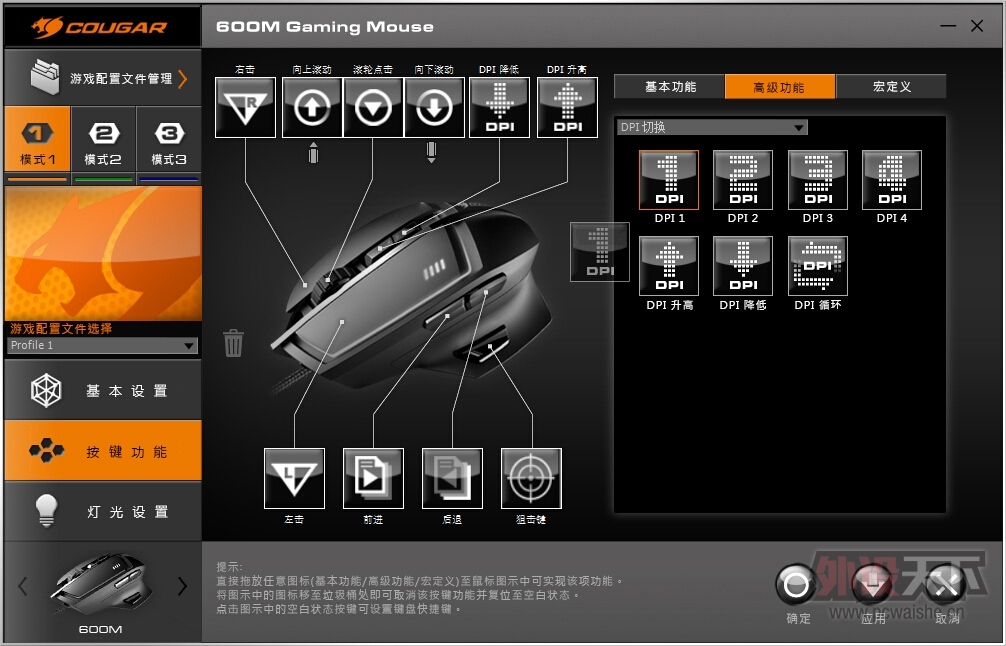Go to 基本设置 basic settings
The image size is (1006, 646).
[x=103, y=391]
